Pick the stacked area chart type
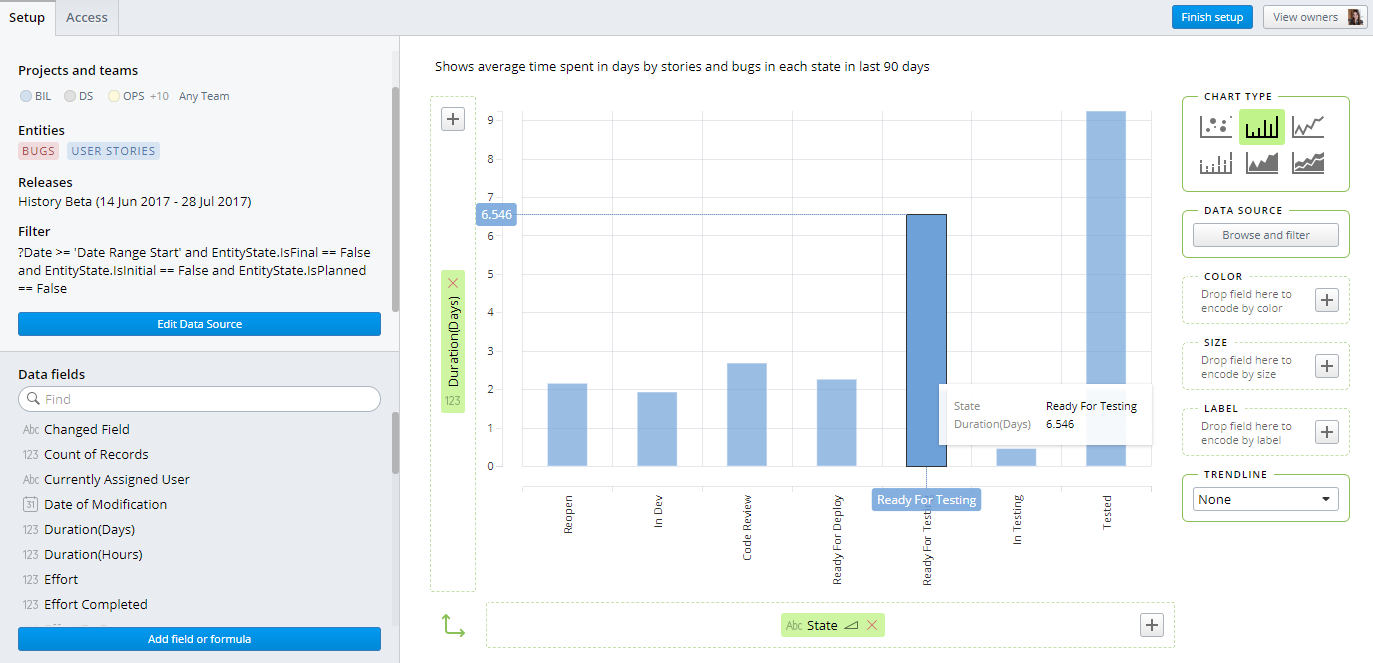The image size is (1373, 663). pyautogui.click(x=1308, y=162)
